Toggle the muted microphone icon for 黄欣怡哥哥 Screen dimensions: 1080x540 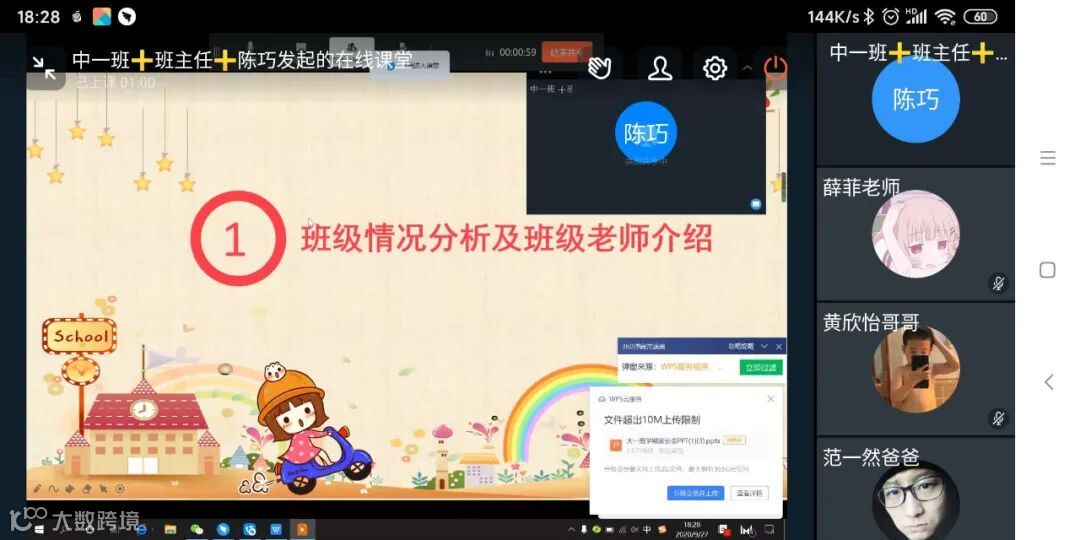997,418
